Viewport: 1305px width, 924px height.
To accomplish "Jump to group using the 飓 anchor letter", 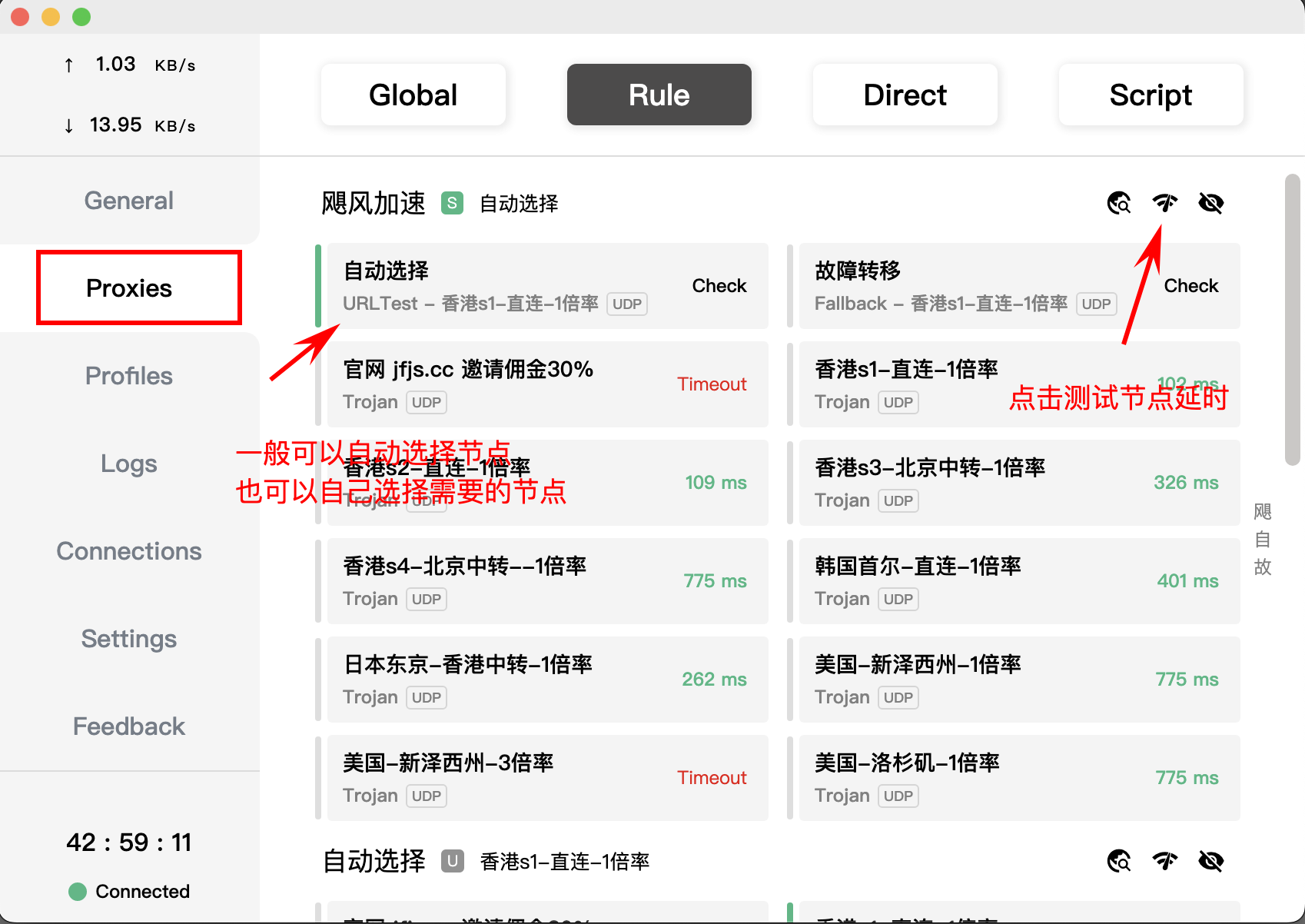I will pos(1263,512).
